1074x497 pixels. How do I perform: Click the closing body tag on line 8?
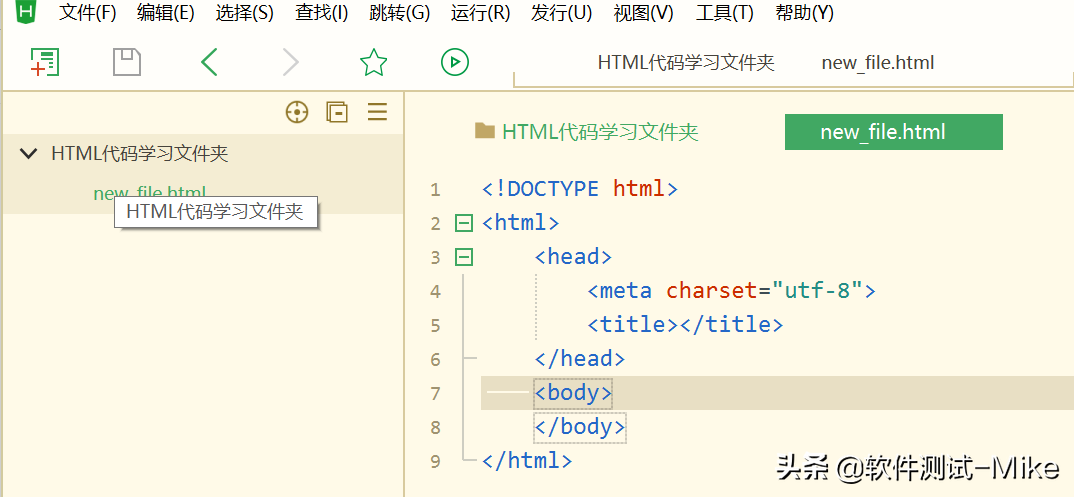(579, 427)
